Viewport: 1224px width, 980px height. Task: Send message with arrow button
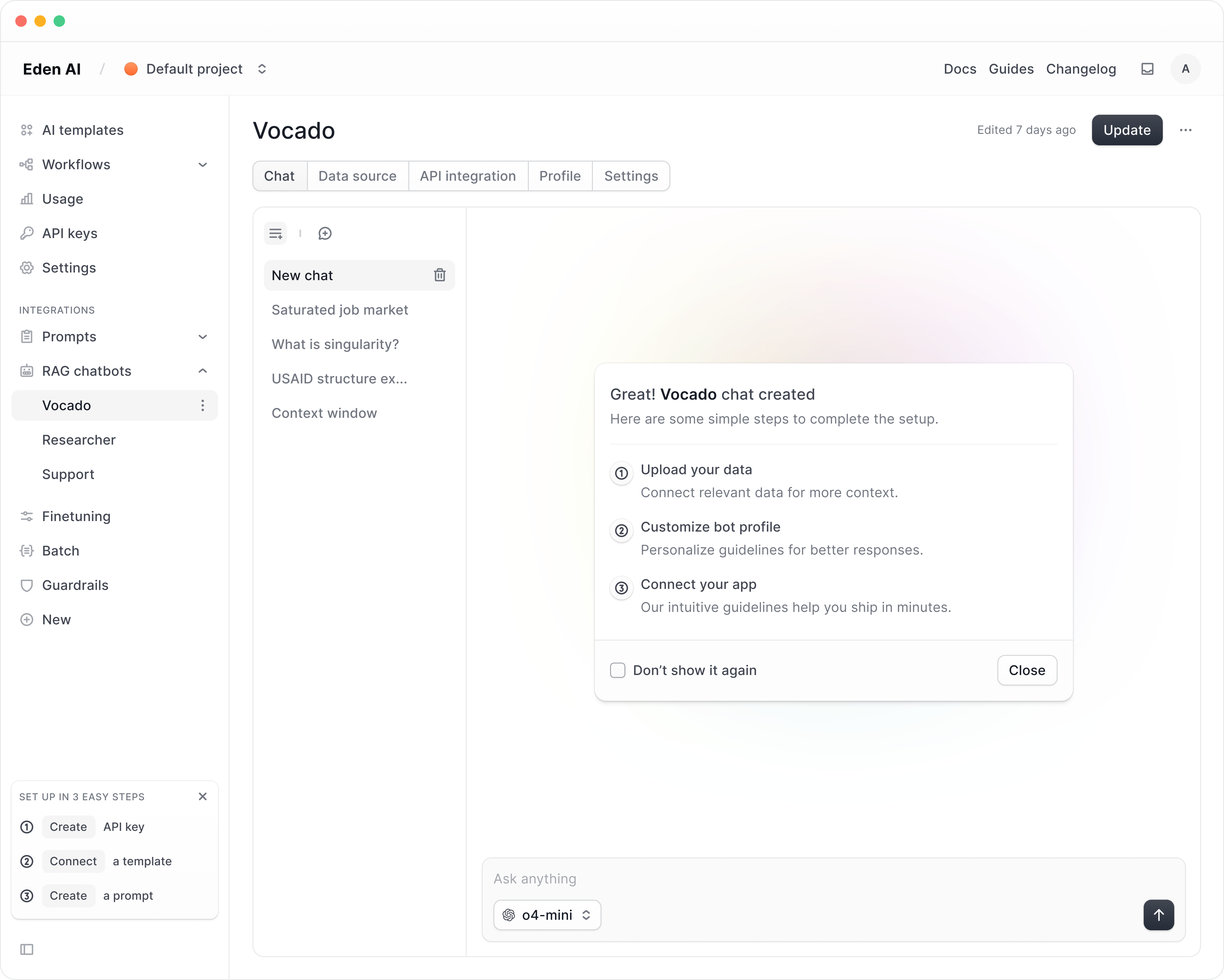click(x=1159, y=915)
